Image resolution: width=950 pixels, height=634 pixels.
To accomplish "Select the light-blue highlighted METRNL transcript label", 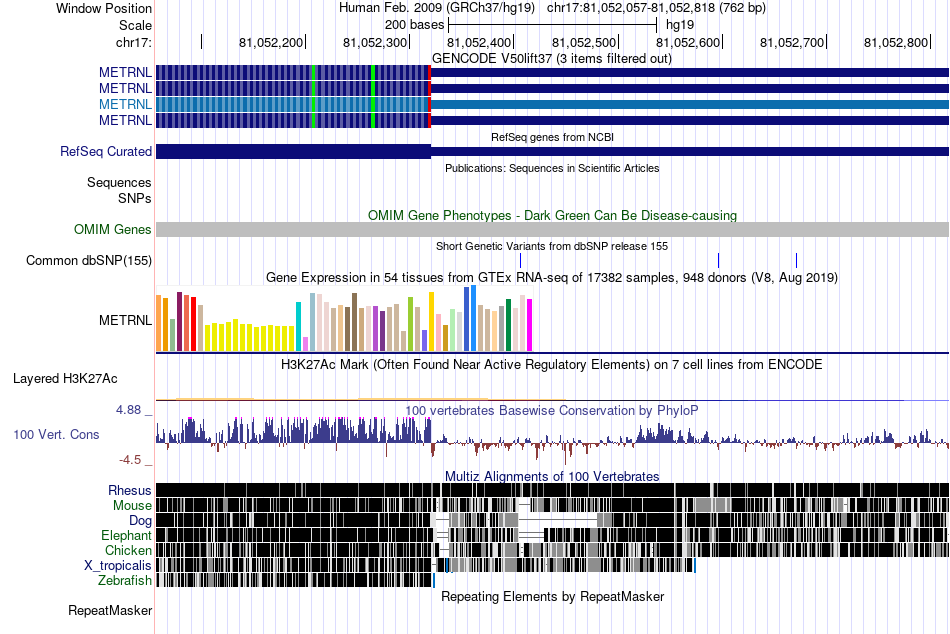I will point(125,104).
